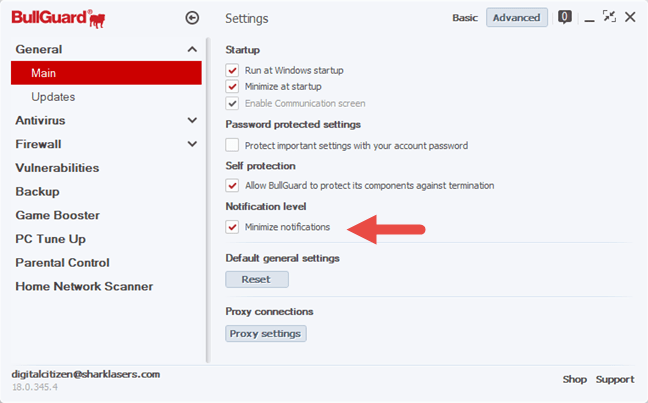The width and height of the screenshot is (648, 403).
Task: Toggle Minimize at startup checkbox
Action: [233, 87]
